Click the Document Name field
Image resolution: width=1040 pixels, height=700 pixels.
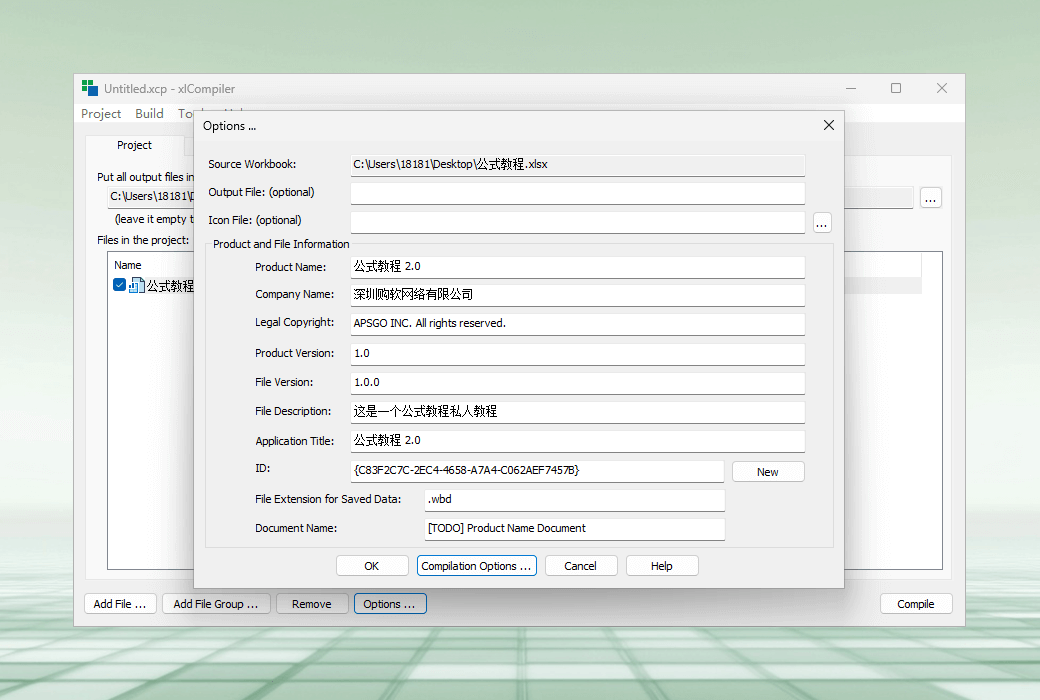pyautogui.click(x=574, y=529)
